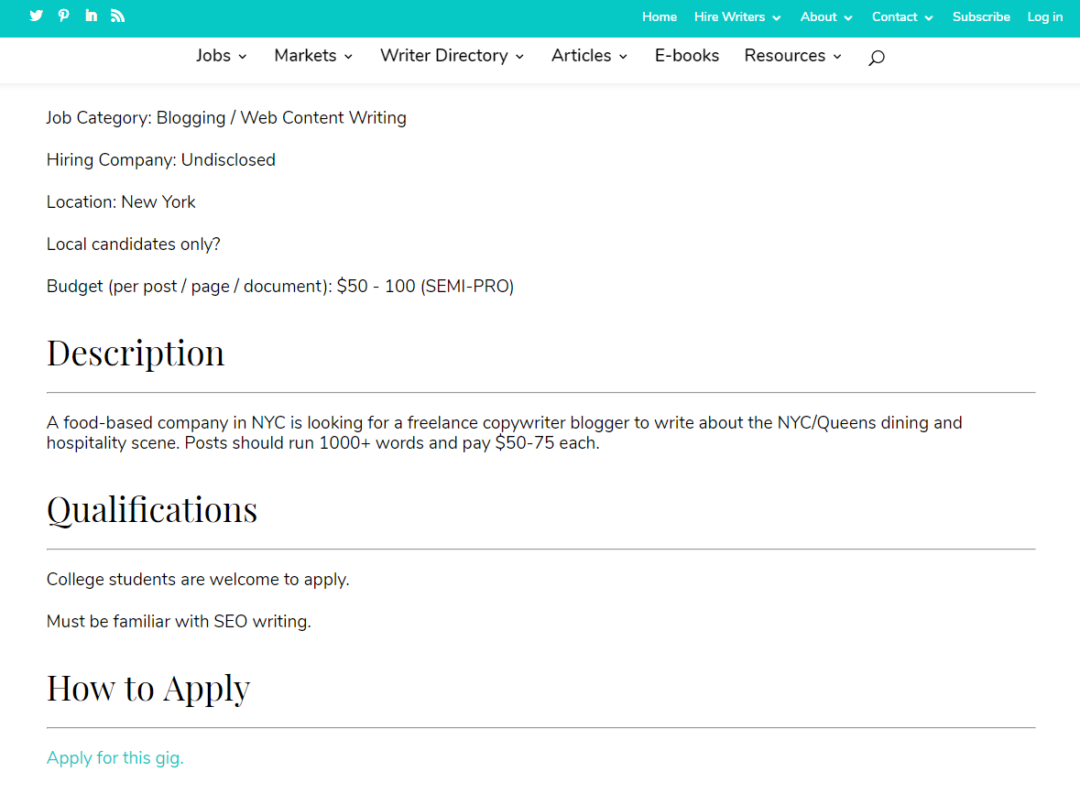Expand the Resources dropdown chevron
Image resolution: width=1080 pixels, height=805 pixels.
click(837, 57)
